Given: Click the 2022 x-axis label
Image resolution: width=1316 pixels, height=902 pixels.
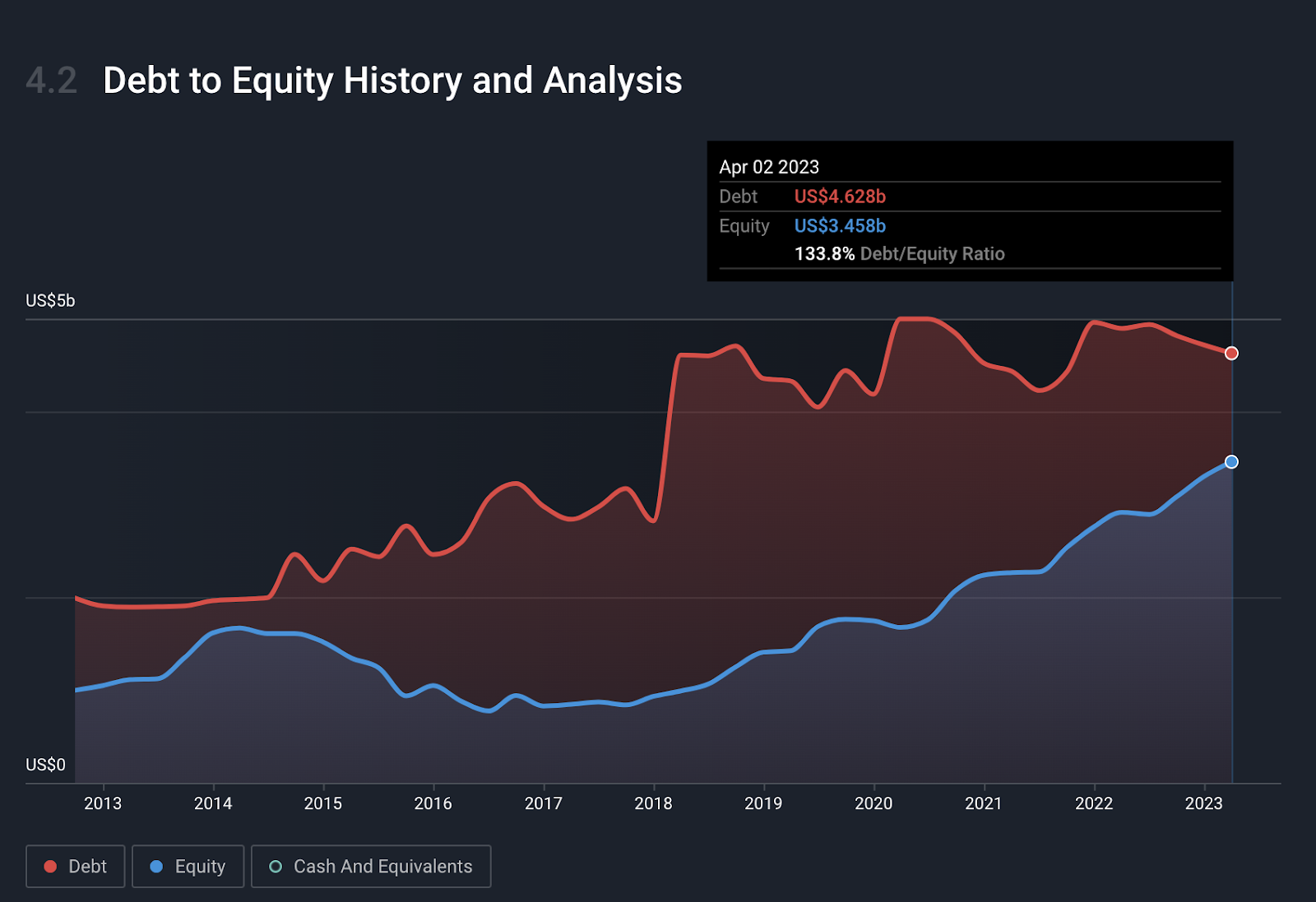Looking at the screenshot, I should (1094, 803).
